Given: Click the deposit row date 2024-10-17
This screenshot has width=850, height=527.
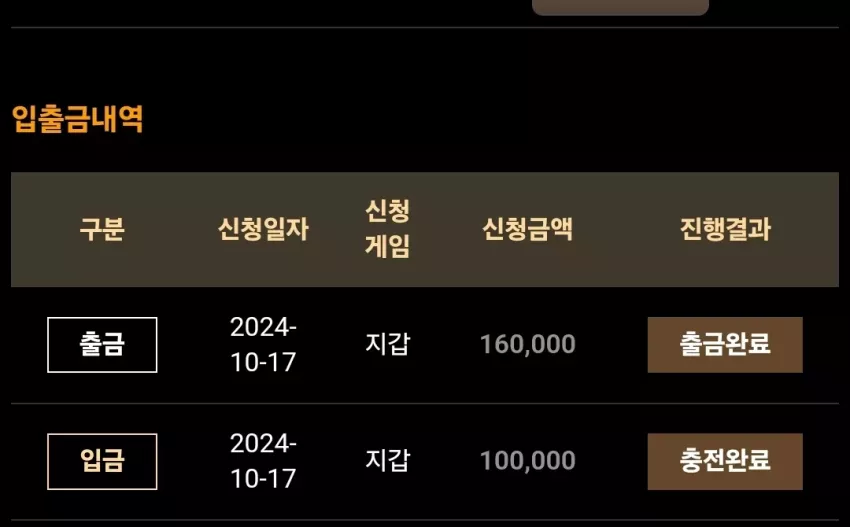Looking at the screenshot, I should (x=263, y=461).
